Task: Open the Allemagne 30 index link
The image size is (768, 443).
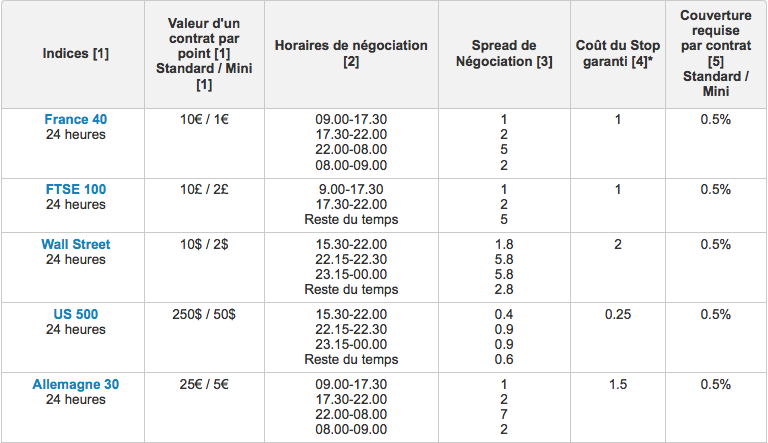Action: click(x=75, y=384)
